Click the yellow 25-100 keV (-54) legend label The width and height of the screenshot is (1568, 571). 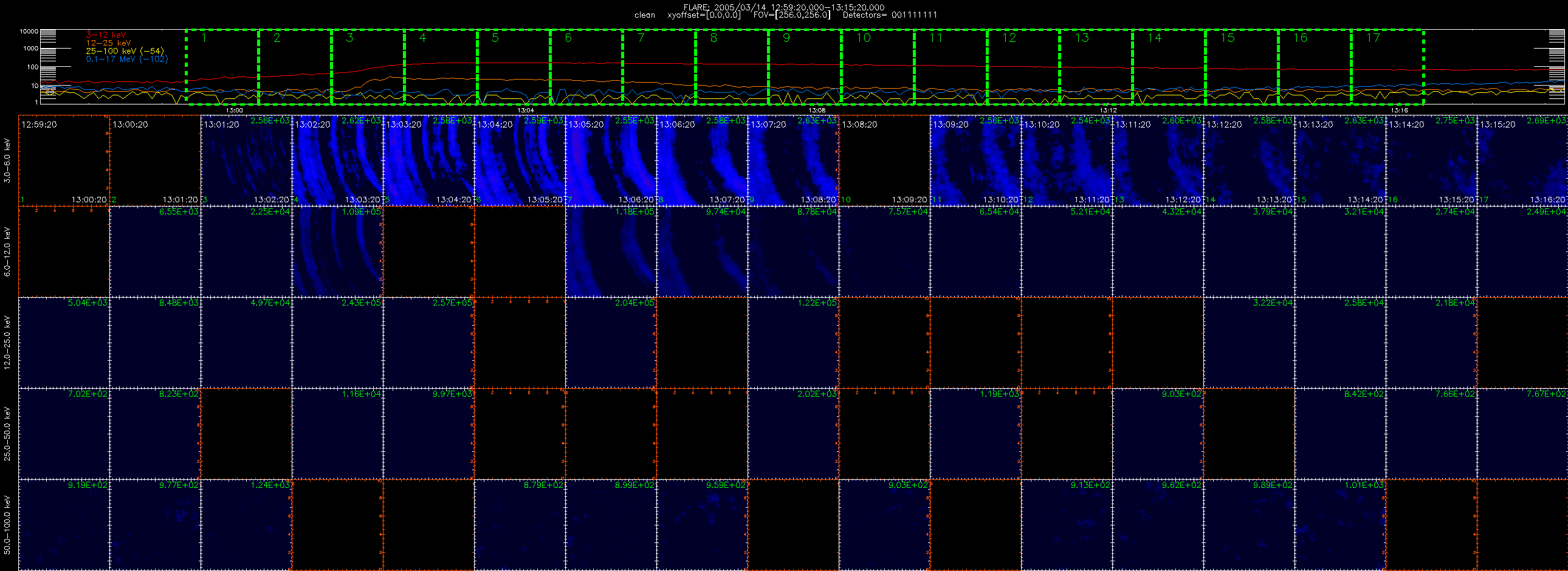coord(125,51)
